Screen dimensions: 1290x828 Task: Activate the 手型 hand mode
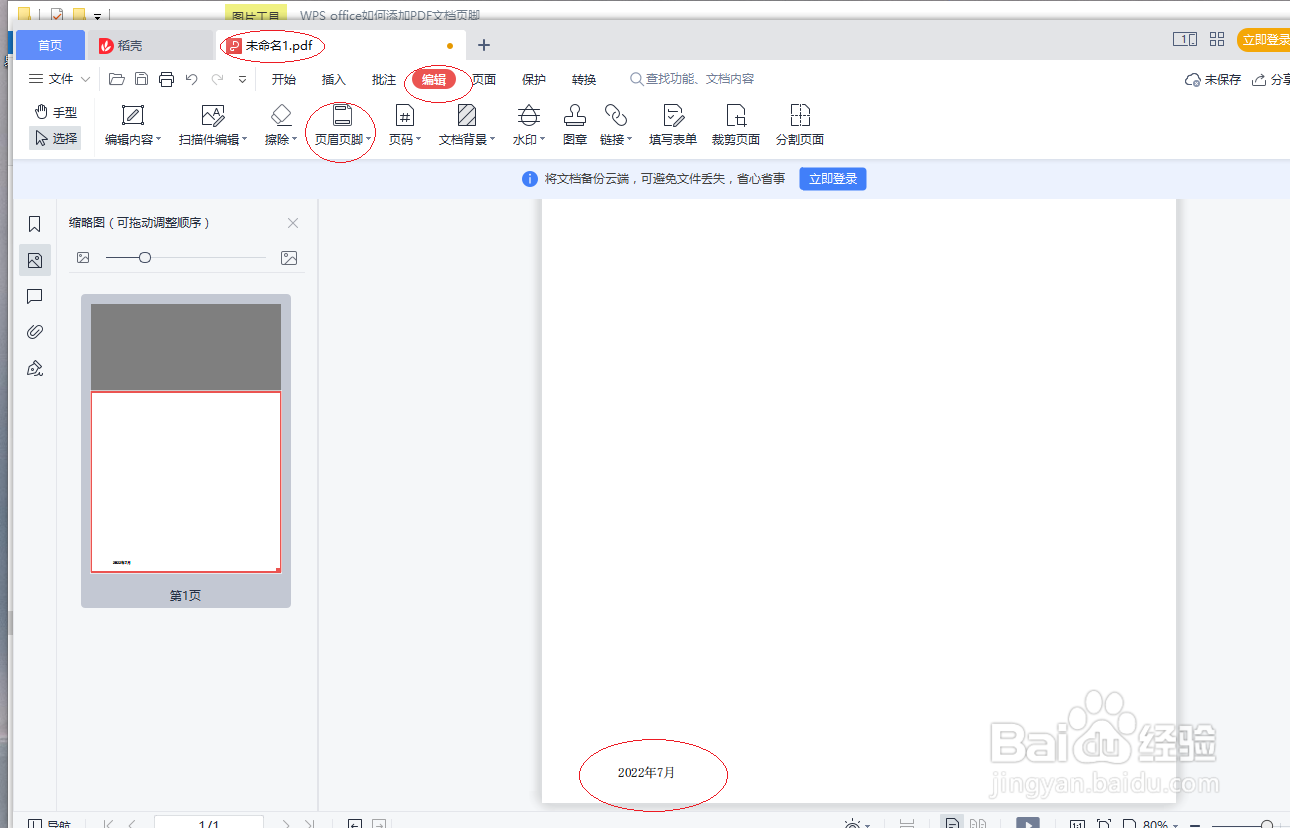(56, 112)
